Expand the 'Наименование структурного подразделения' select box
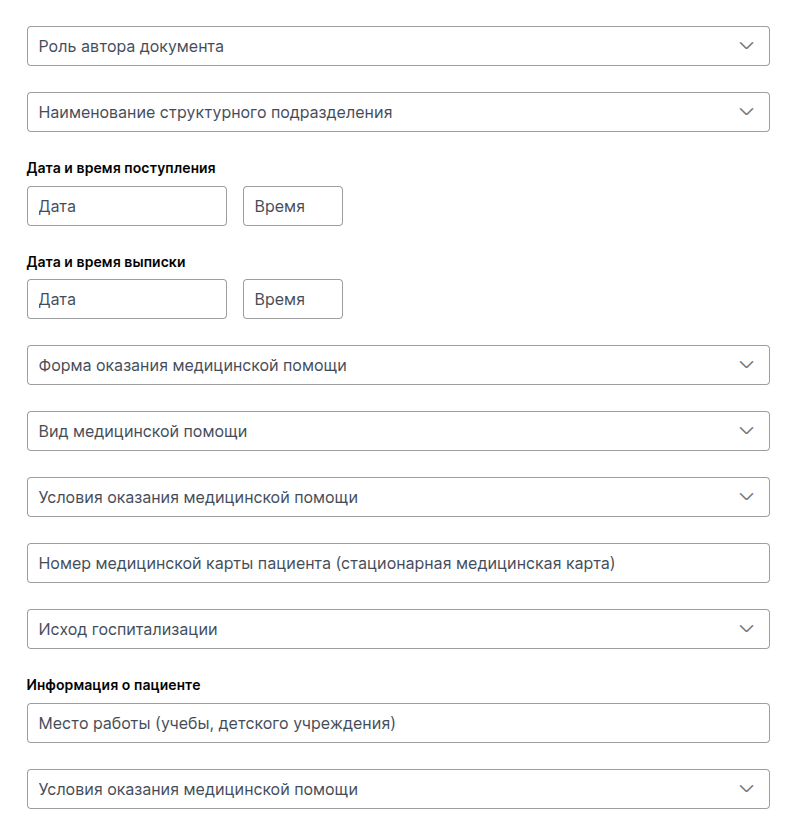This screenshot has width=793, height=819. pos(398,112)
